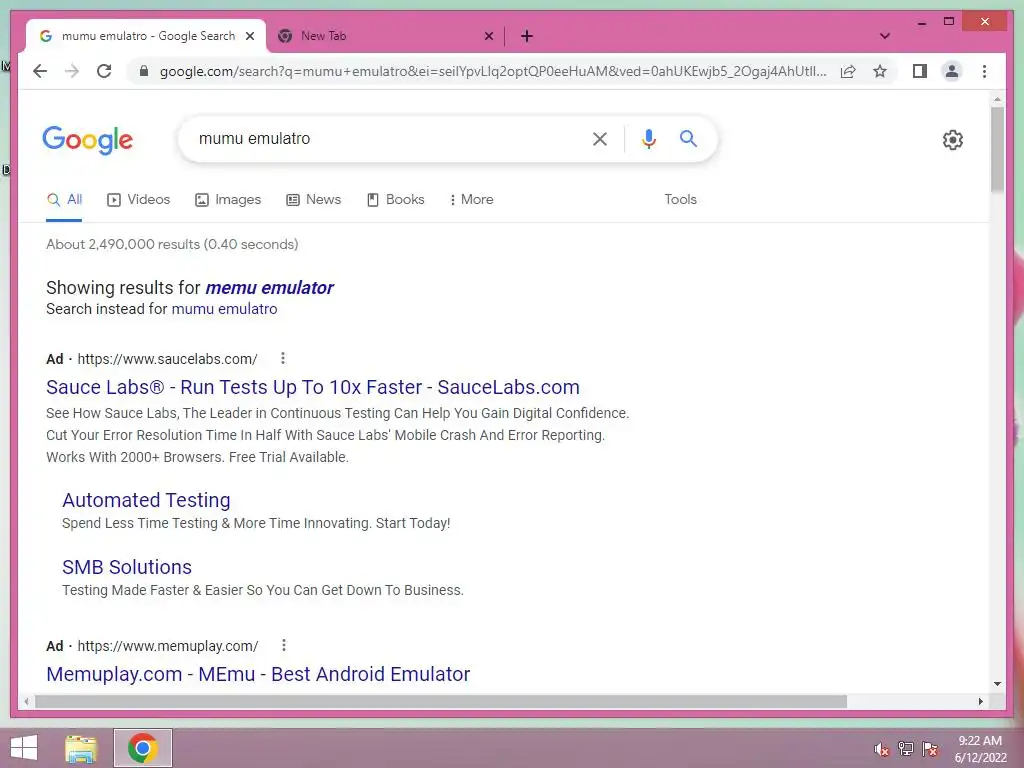Select the All results tab
1024x768 pixels.
click(x=64, y=200)
